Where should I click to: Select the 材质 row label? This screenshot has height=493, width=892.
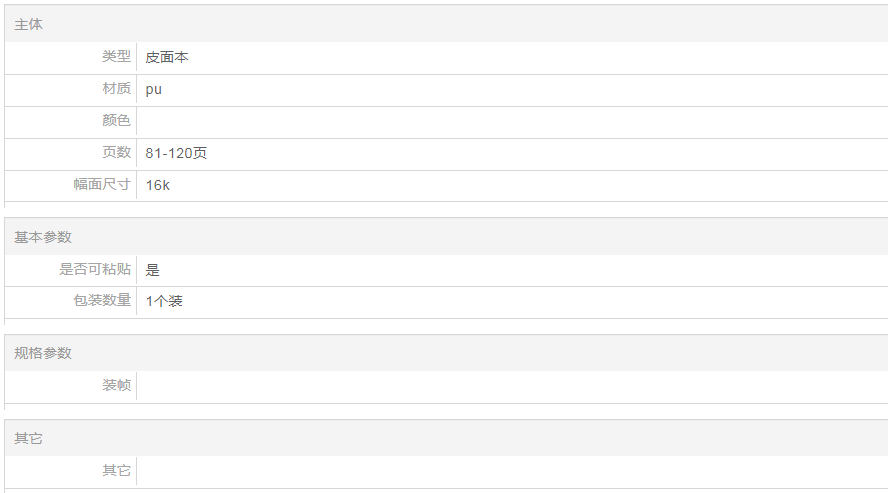(116, 89)
